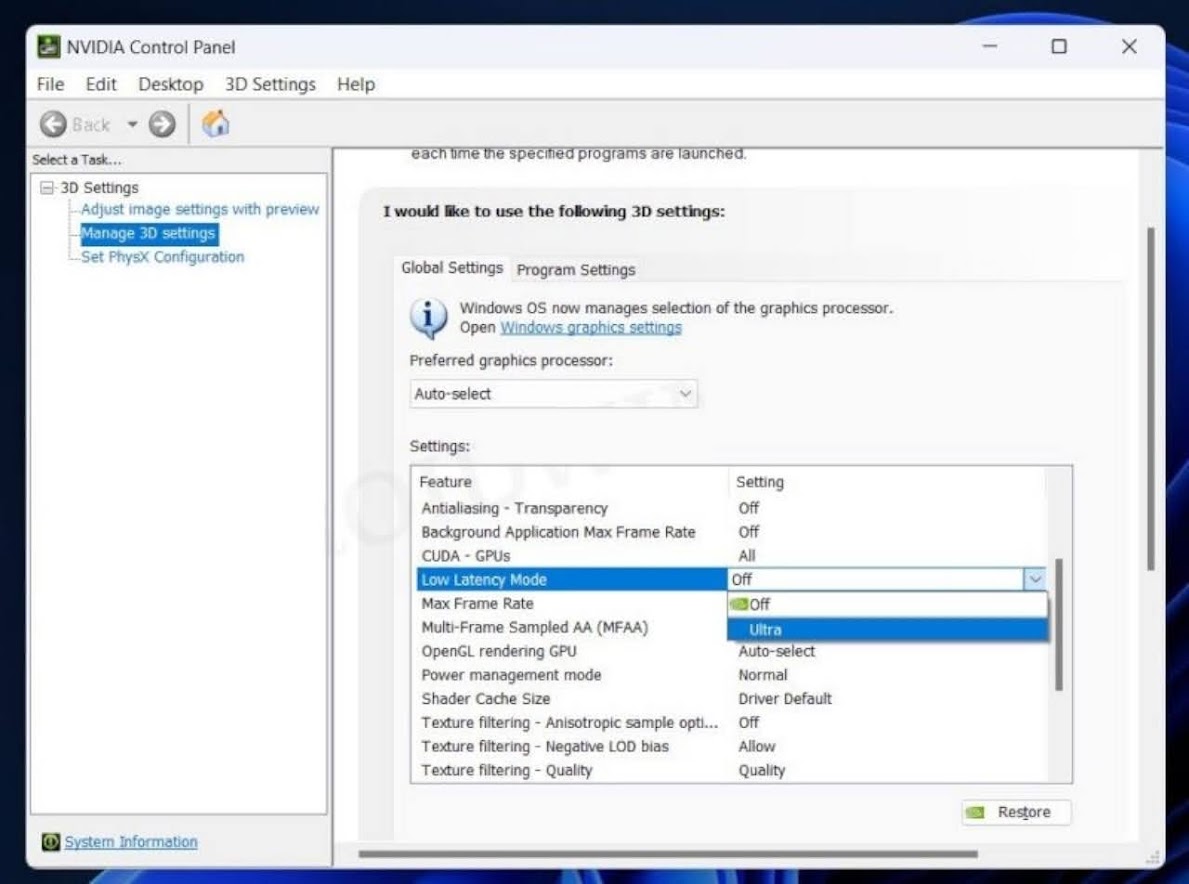This screenshot has height=884, width=1189.
Task: Click the System Information icon
Action: (x=51, y=842)
